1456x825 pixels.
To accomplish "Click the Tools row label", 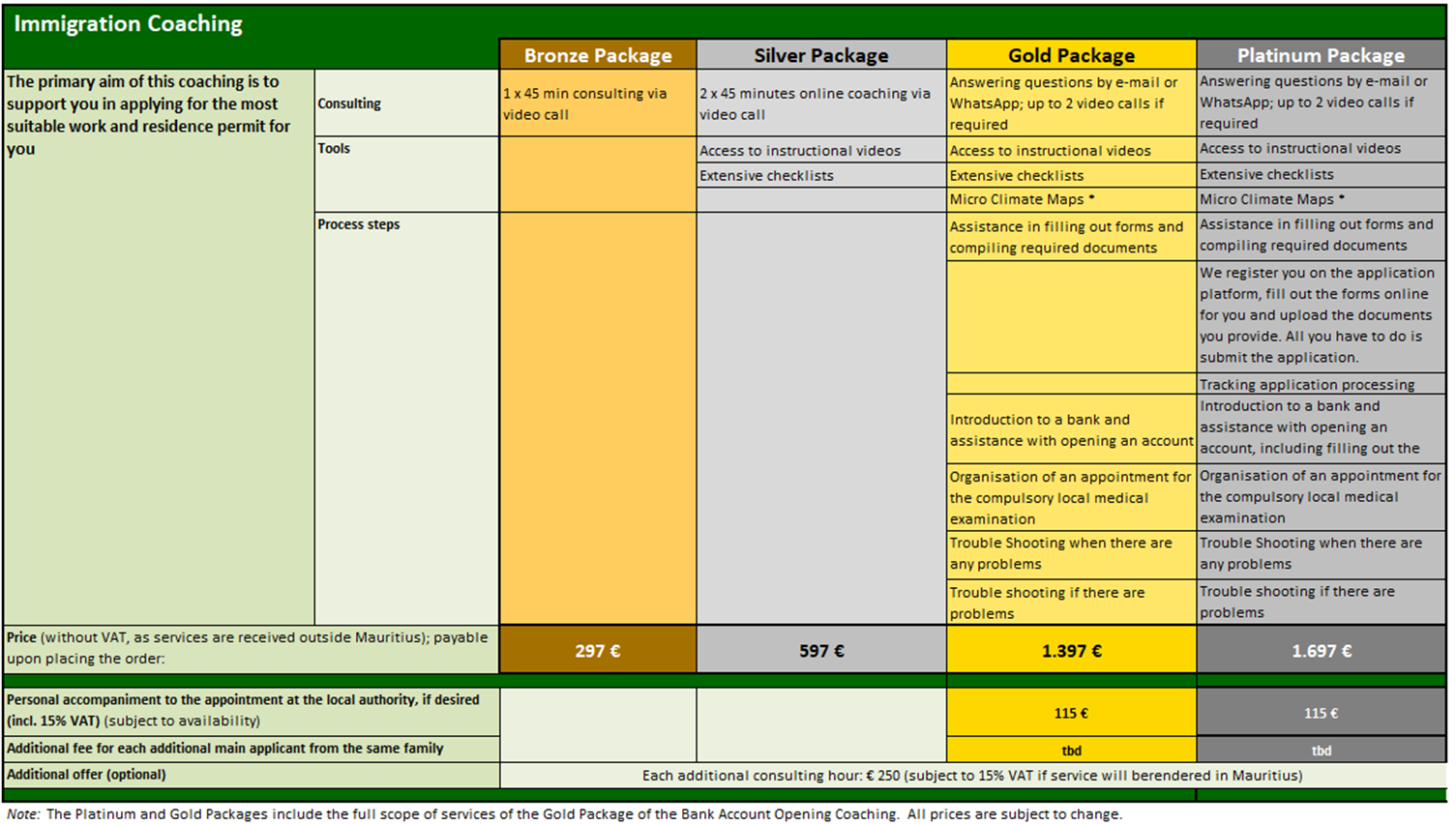I will click(334, 148).
